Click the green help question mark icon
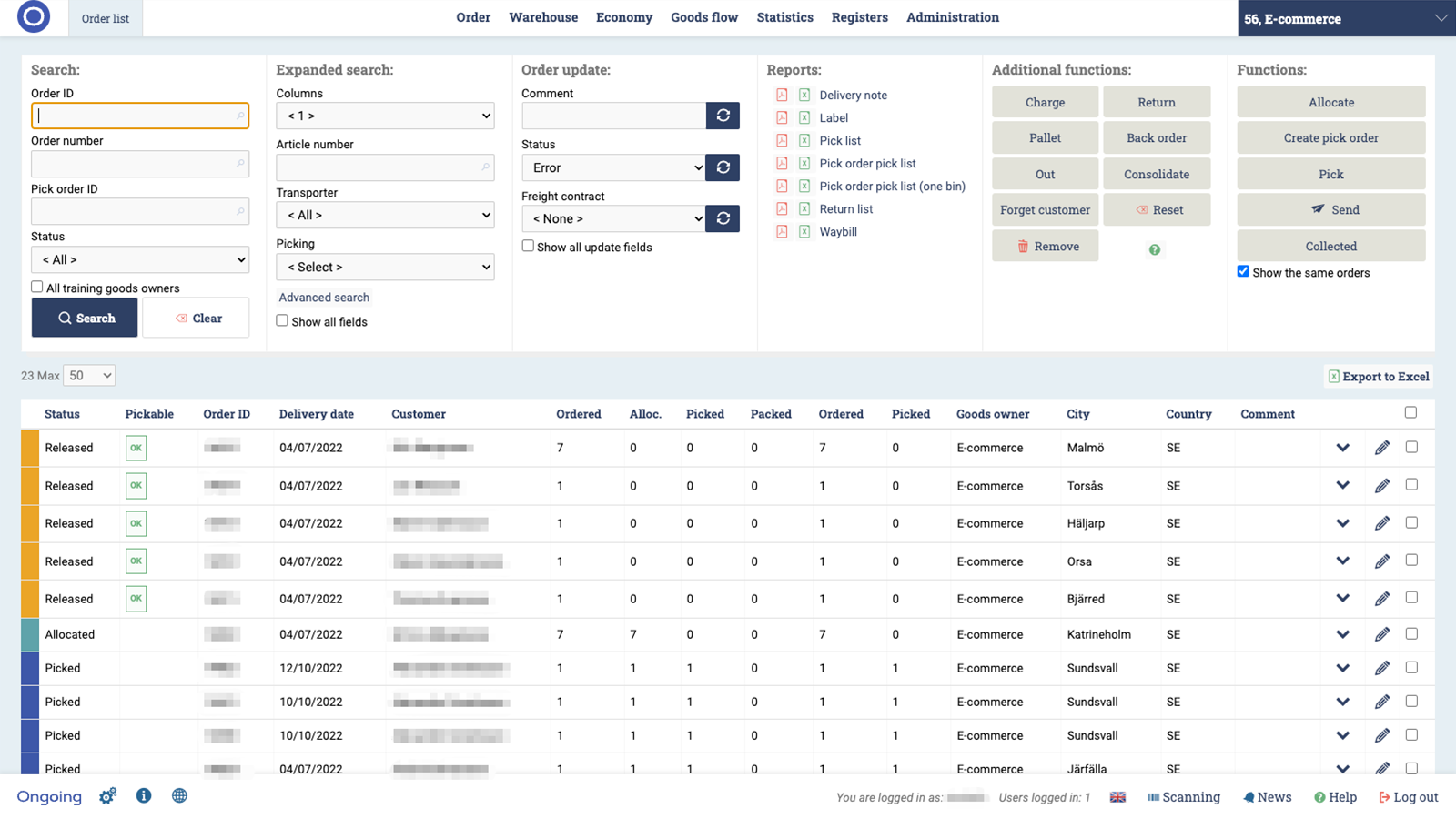This screenshot has width=1456, height=819. [x=1154, y=249]
